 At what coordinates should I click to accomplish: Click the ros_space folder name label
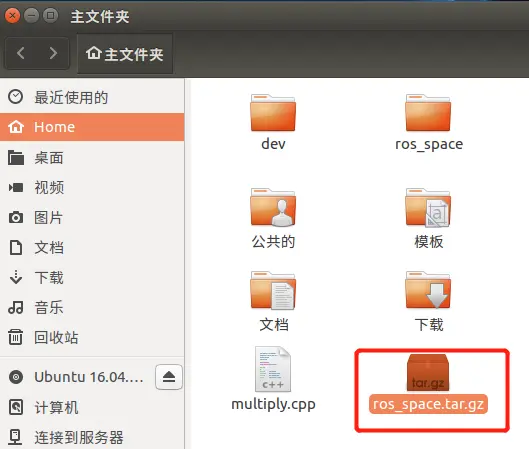tap(429, 144)
